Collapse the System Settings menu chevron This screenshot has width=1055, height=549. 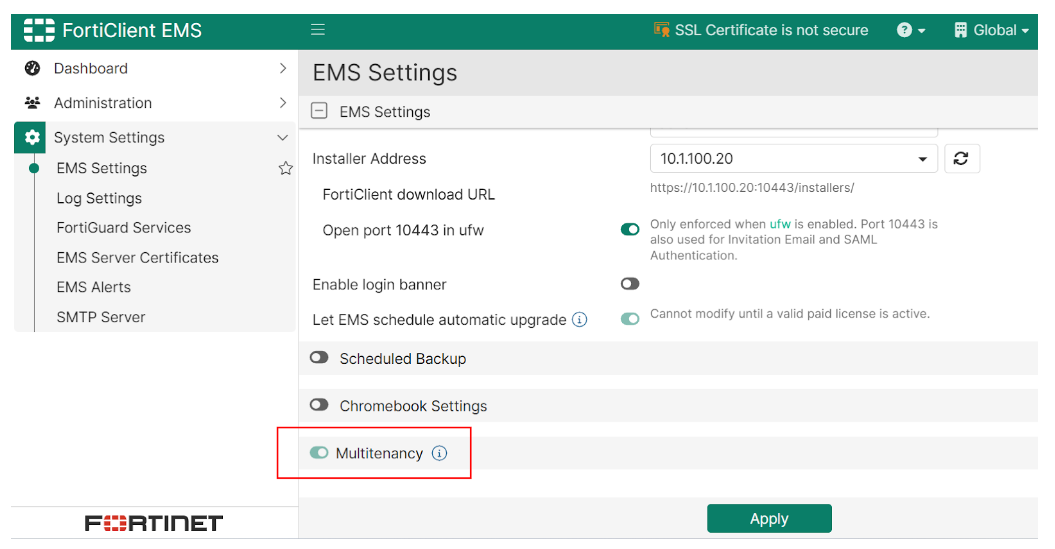pyautogui.click(x=283, y=137)
